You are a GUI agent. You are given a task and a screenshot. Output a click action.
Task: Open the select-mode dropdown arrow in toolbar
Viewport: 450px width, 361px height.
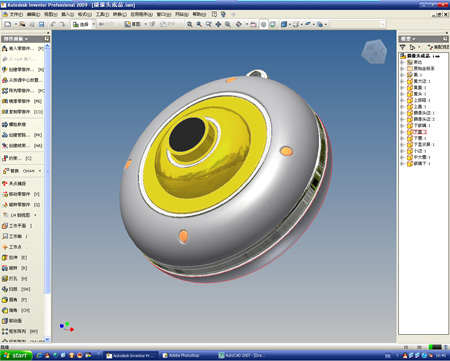(x=93, y=24)
